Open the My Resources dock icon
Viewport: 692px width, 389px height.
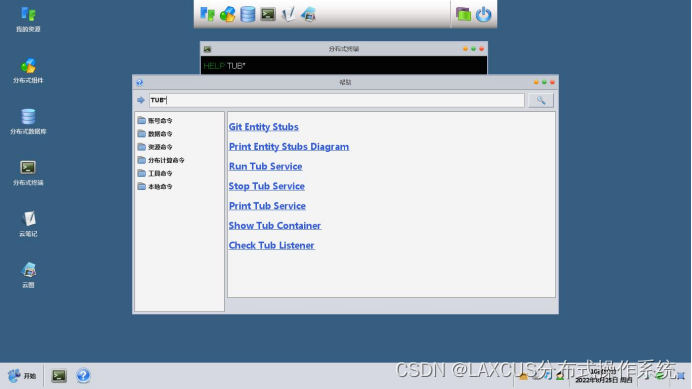click(x=207, y=14)
